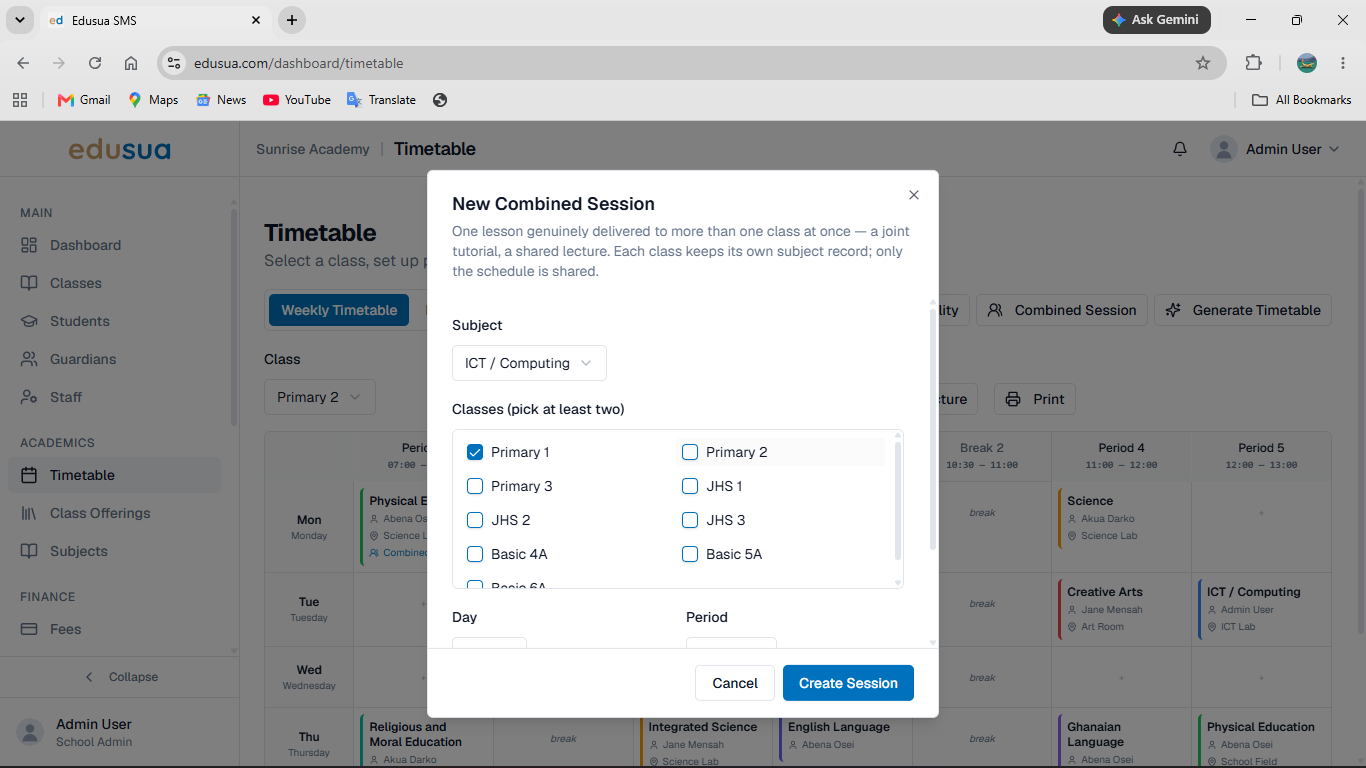1366x768 pixels.
Task: Open the apps grid in the bookmarks bar
Action: pos(19,100)
